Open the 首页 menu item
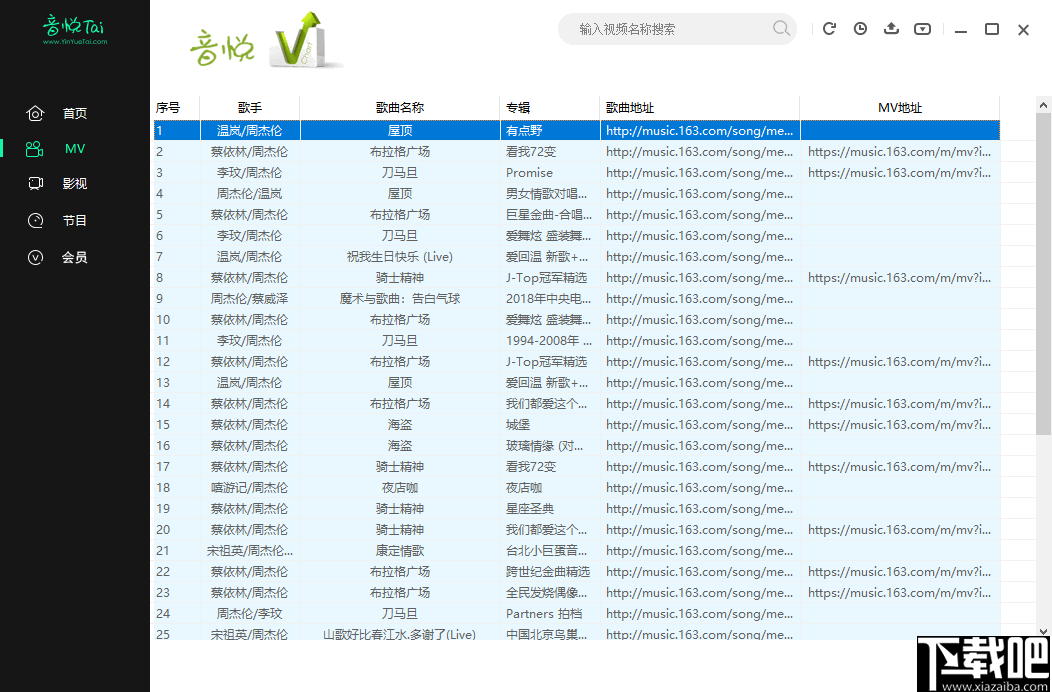Viewport: 1052px width, 692px height. pyautogui.click(x=75, y=113)
